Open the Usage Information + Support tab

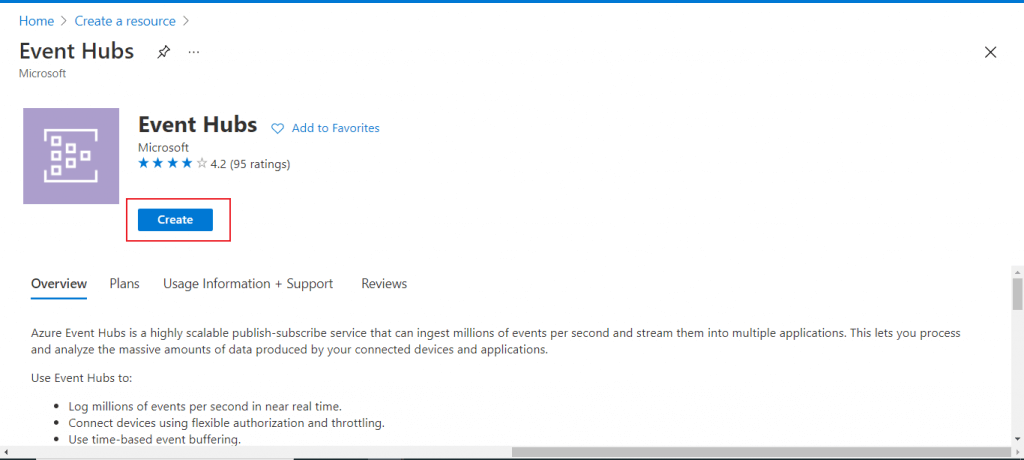(248, 284)
